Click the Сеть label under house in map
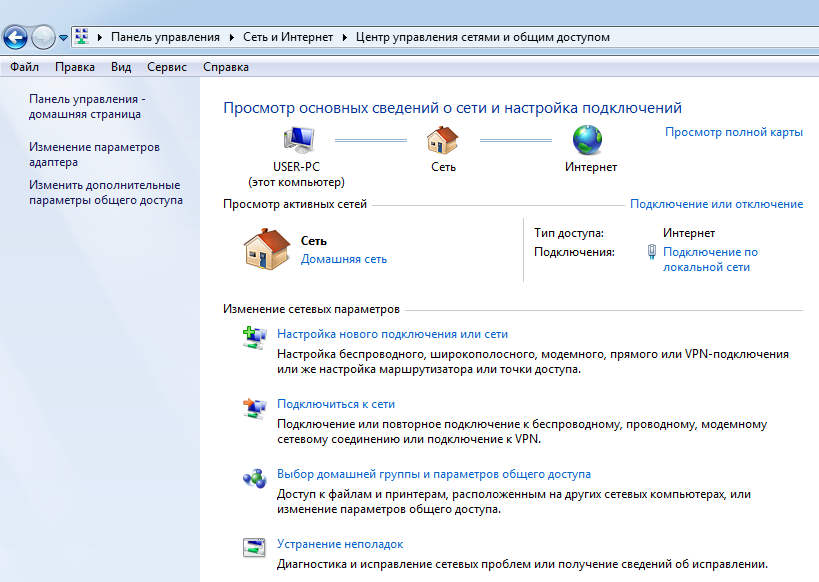Viewport: 819px width, 582px height. (443, 167)
